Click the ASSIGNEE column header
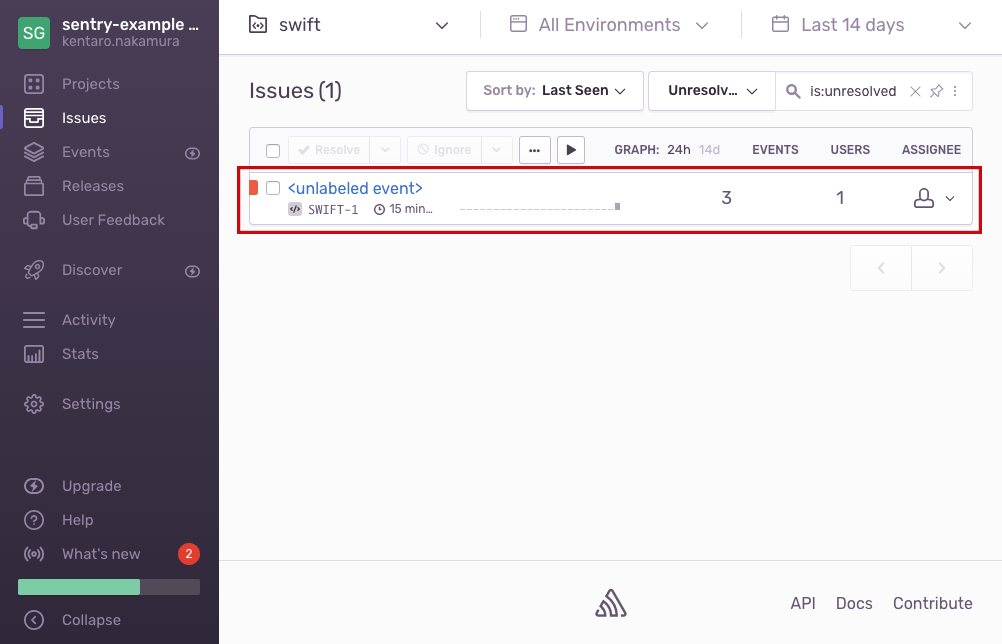 (x=931, y=150)
